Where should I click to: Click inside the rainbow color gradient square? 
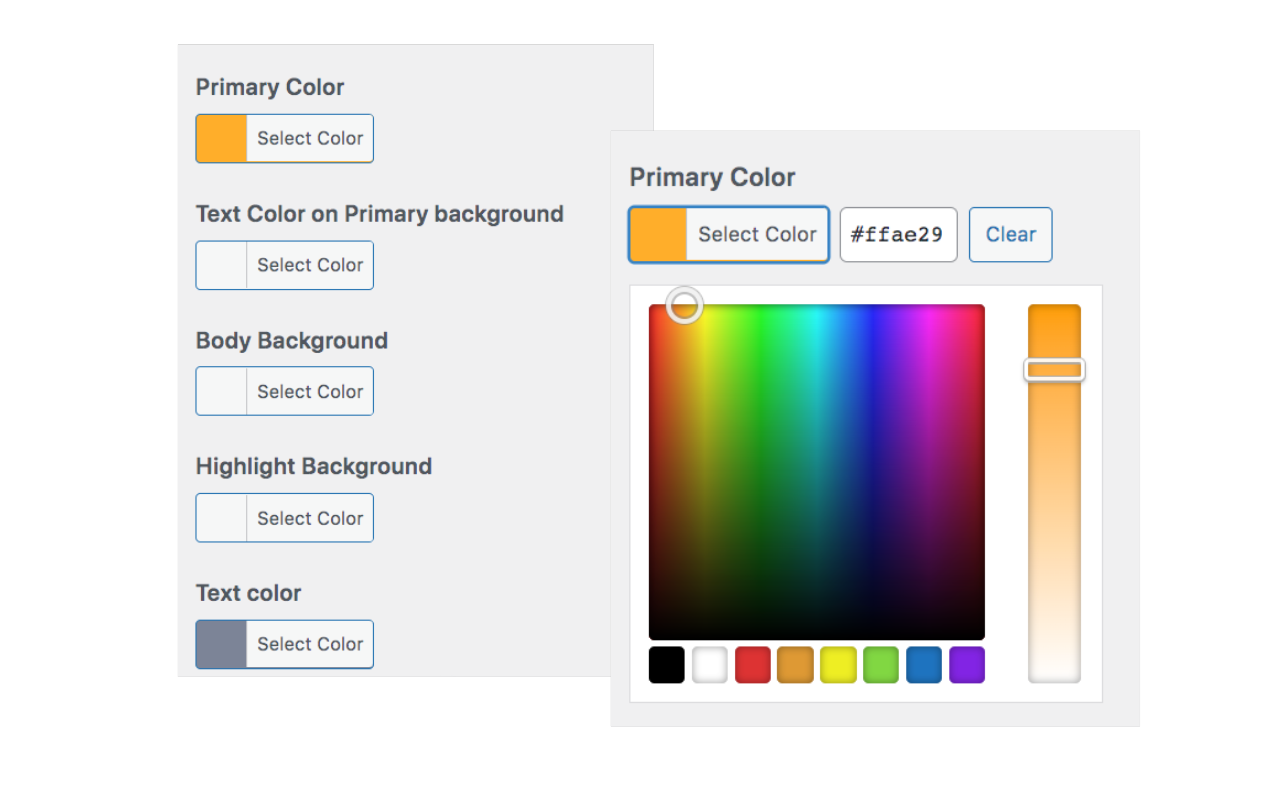(x=817, y=472)
